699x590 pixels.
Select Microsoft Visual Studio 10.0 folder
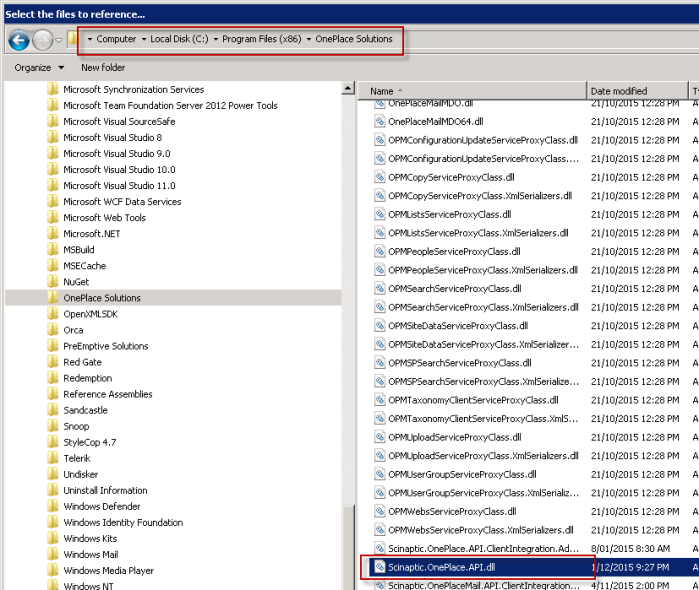tap(119, 170)
